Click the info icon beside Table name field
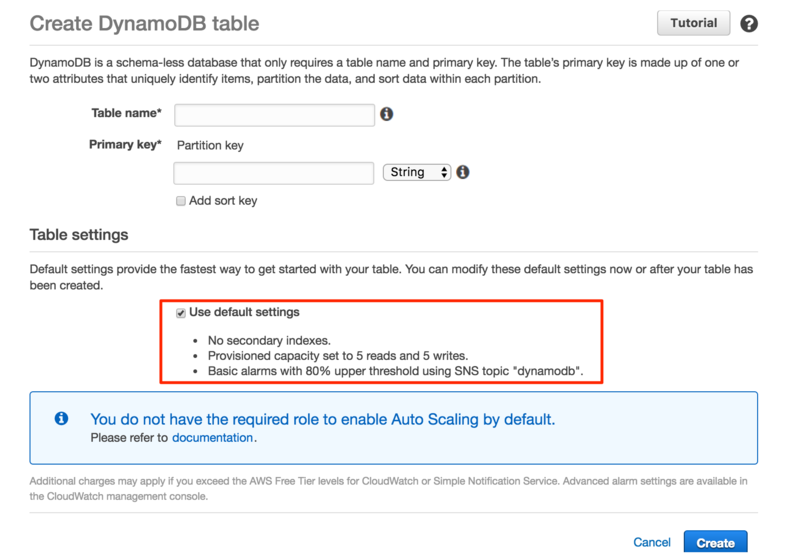Viewport: 800px width, 556px height. (386, 114)
